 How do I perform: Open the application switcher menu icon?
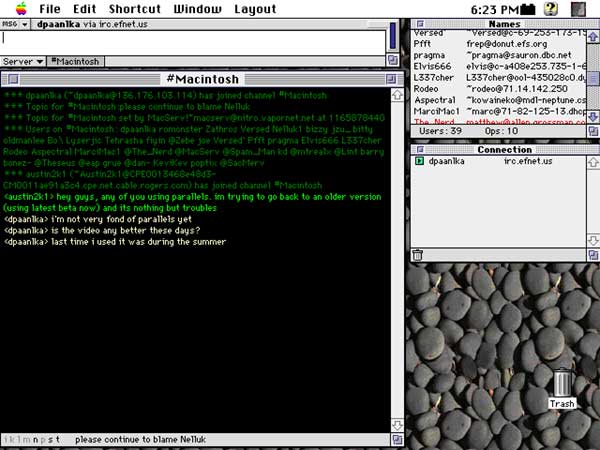(578, 9)
